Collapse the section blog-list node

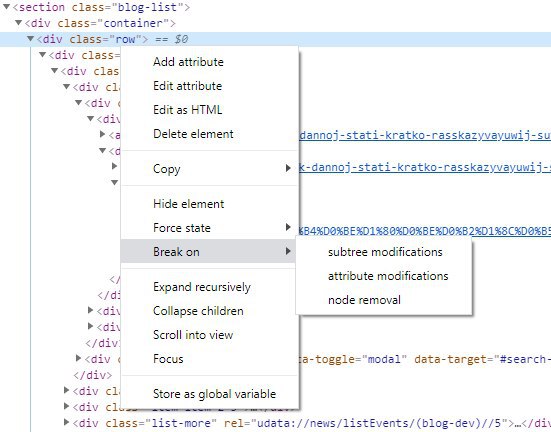click(6, 7)
